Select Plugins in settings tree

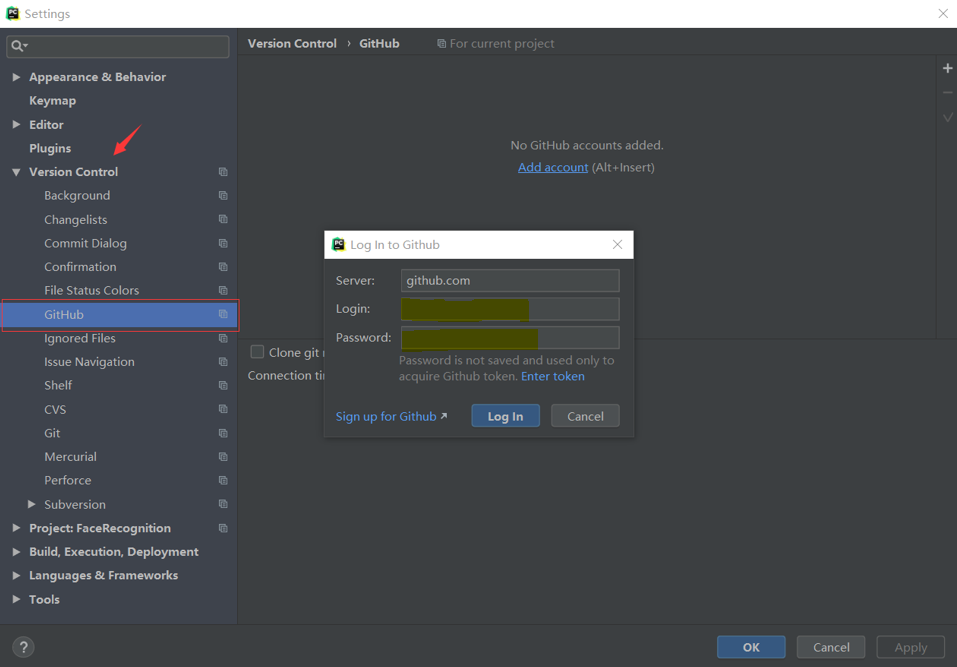tap(50, 148)
